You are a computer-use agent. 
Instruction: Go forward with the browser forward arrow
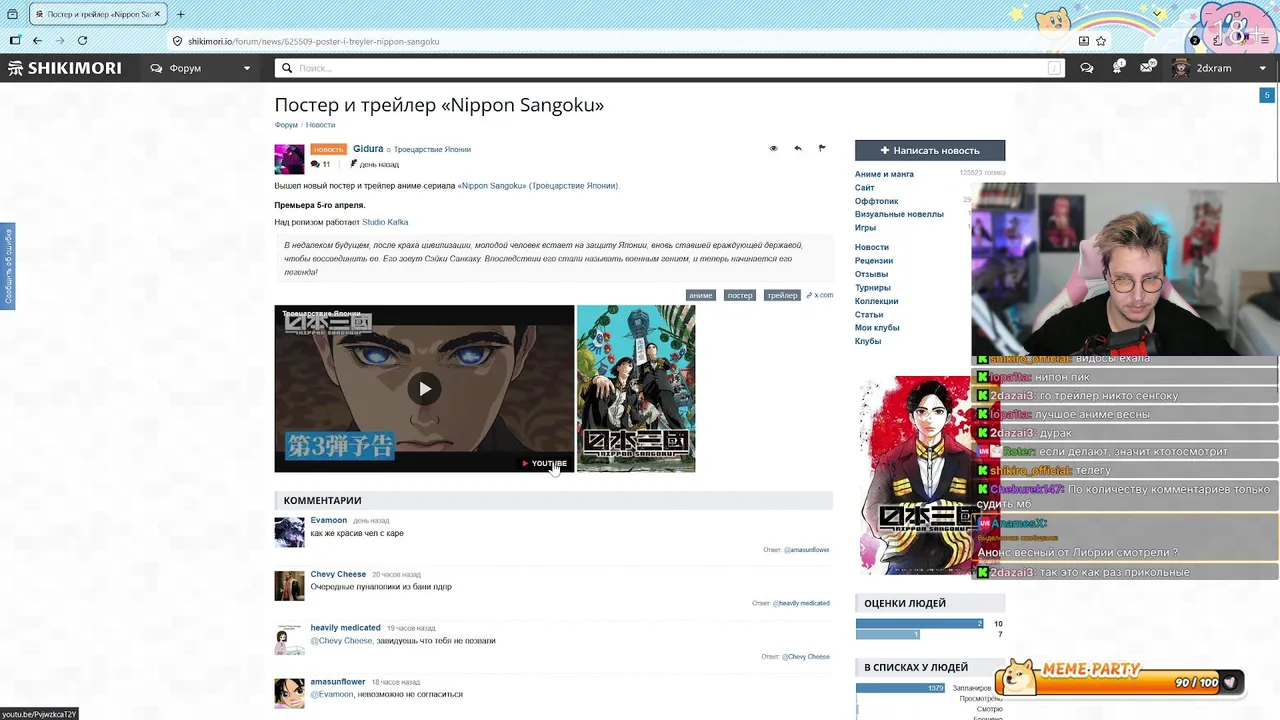click(60, 41)
